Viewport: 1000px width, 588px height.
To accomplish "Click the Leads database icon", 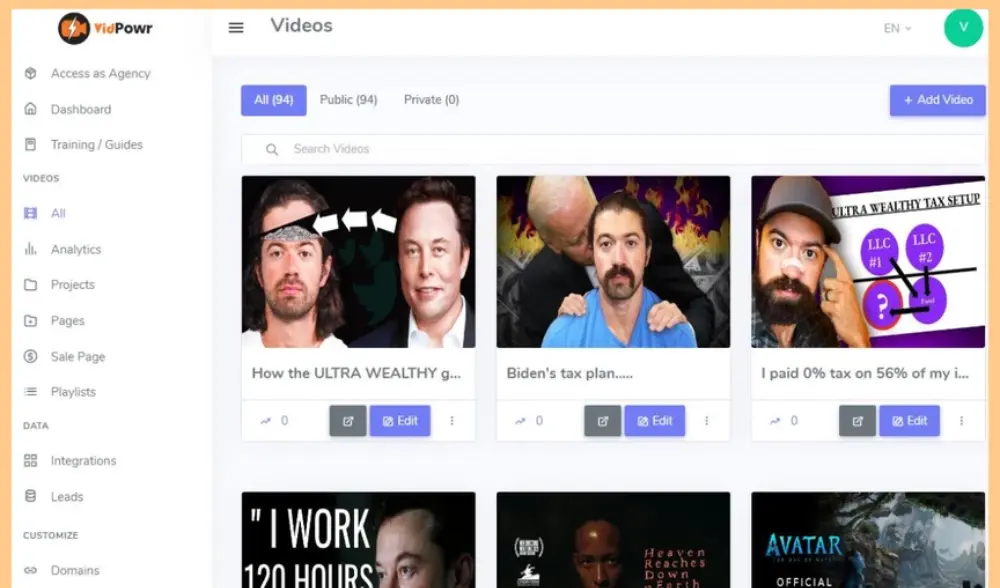I will pyautogui.click(x=31, y=496).
